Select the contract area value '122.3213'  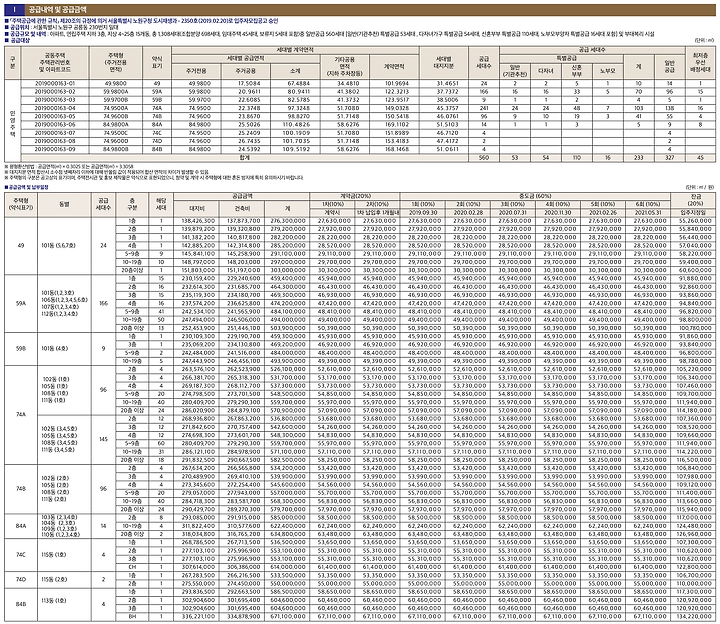point(394,92)
